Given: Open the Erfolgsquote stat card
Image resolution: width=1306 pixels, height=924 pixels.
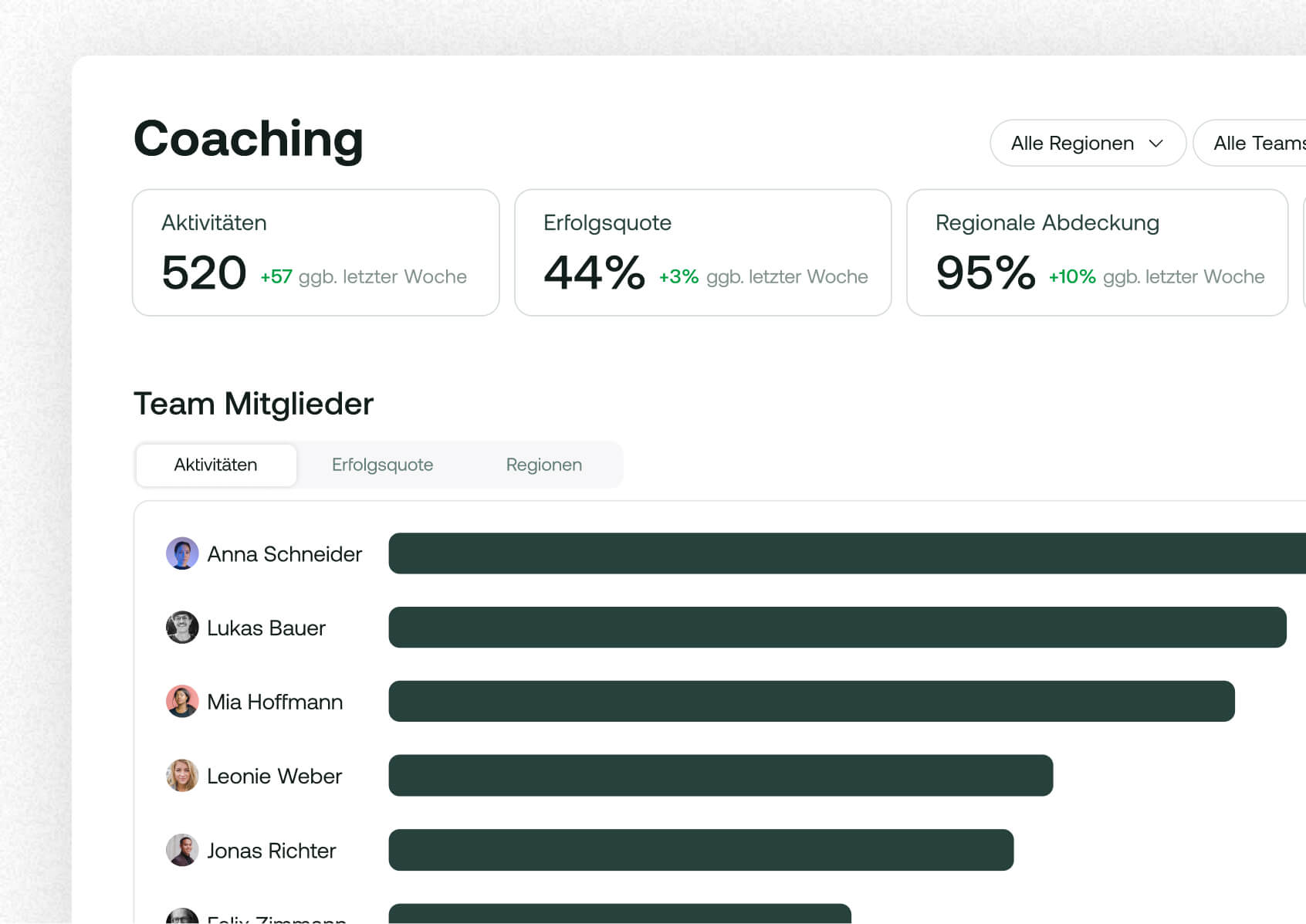Looking at the screenshot, I should click(x=703, y=252).
